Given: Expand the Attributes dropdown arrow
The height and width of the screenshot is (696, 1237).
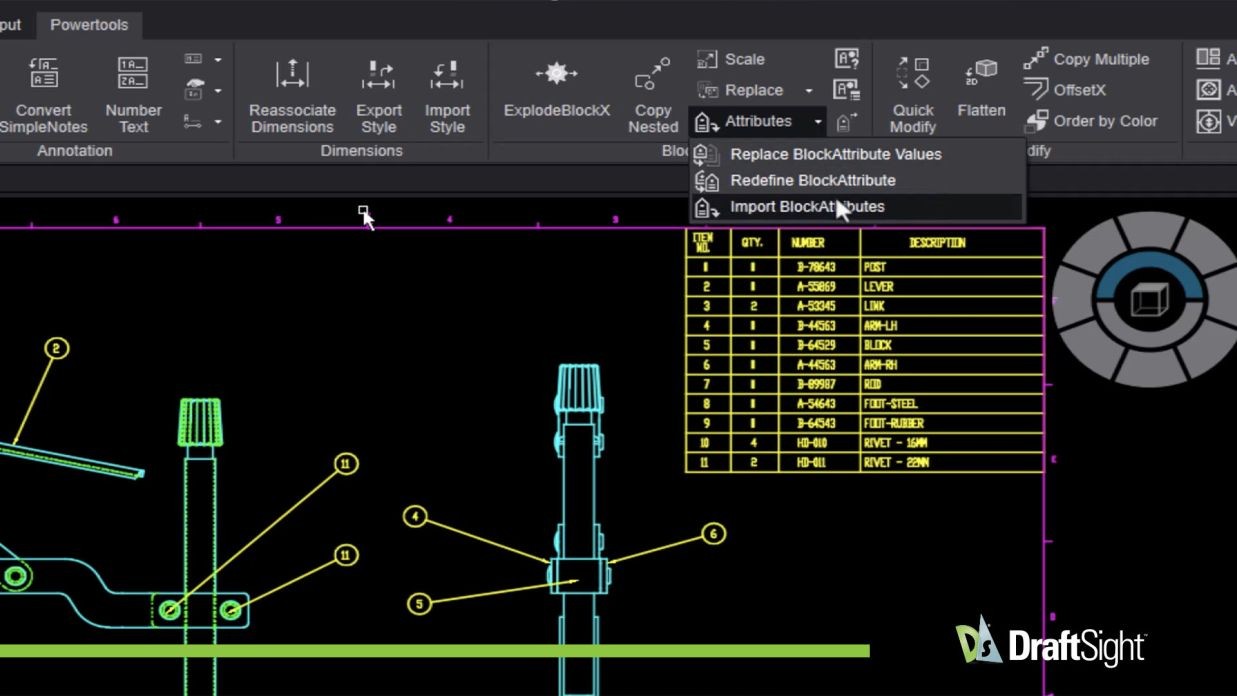Looking at the screenshot, I should tap(818, 122).
